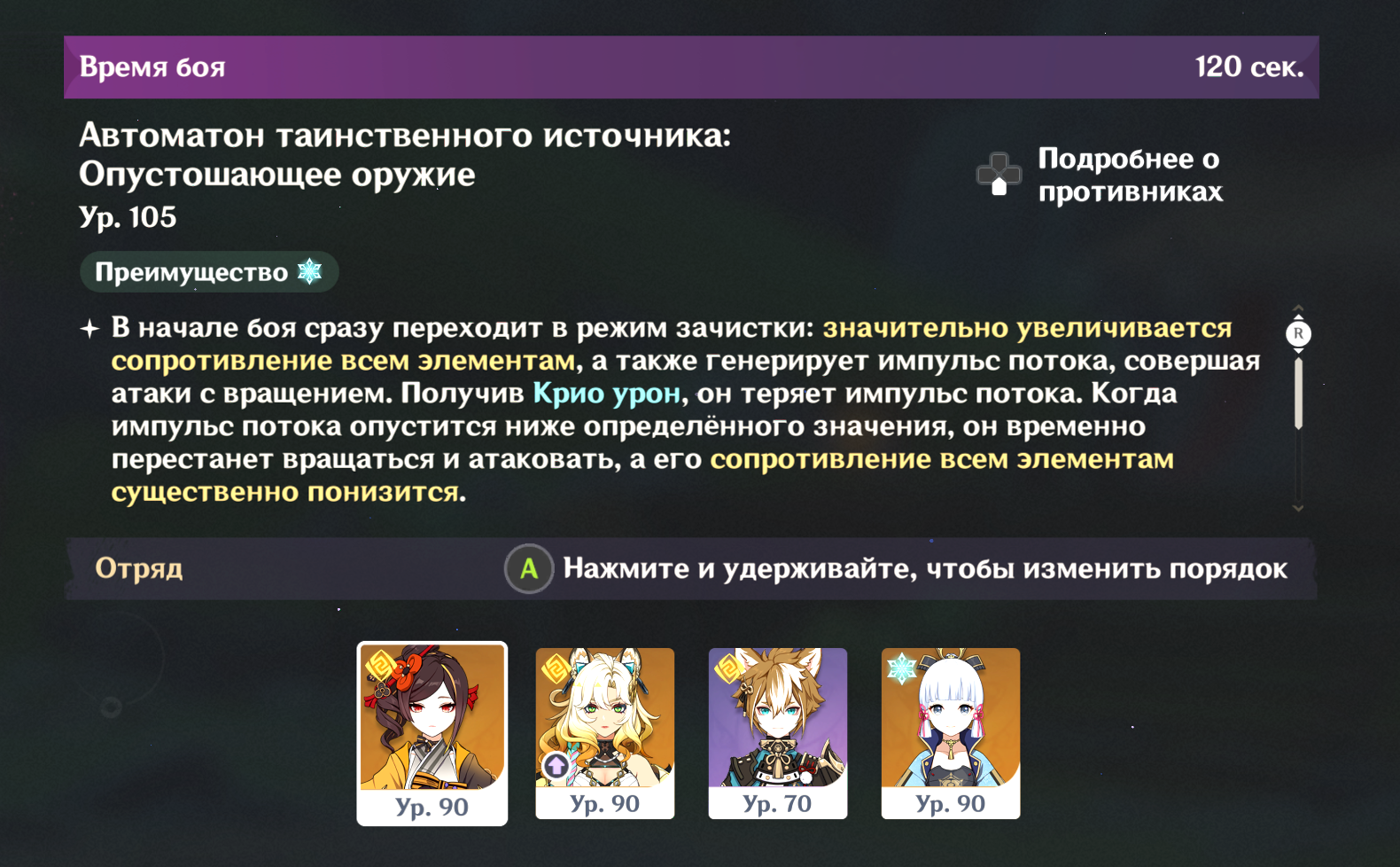Click the green A button icon
The height and width of the screenshot is (867, 1400).
[529, 569]
